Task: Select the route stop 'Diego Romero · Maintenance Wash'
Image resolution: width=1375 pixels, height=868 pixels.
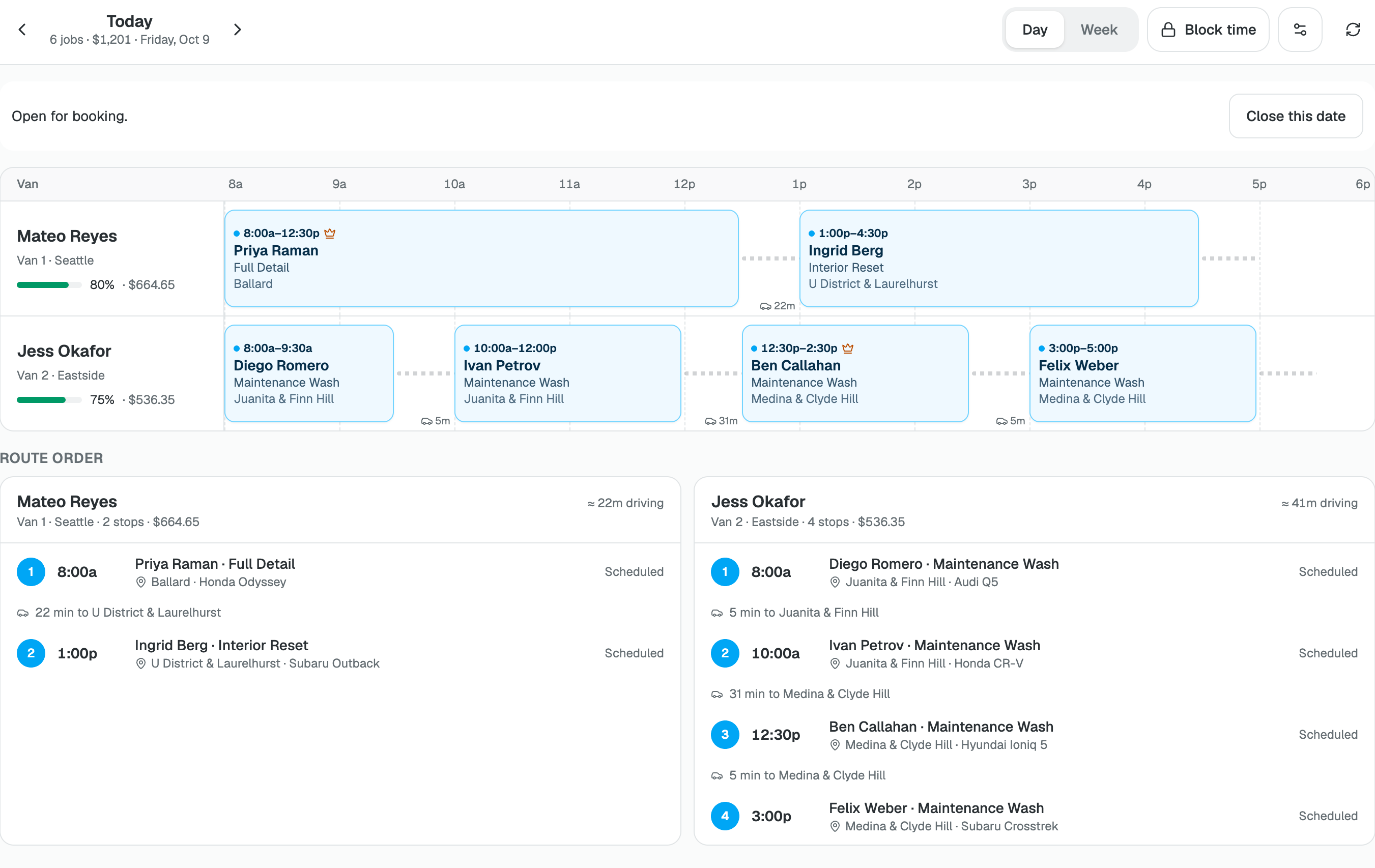Action: 1034,571
